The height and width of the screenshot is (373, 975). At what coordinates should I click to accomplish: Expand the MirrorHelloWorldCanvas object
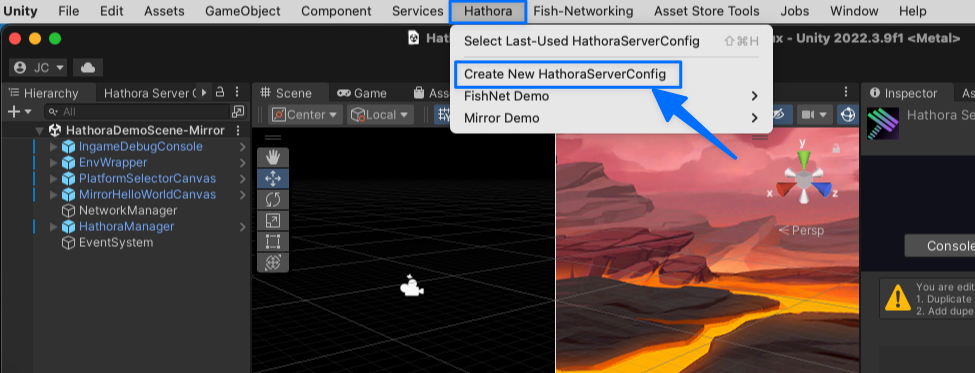coord(53,195)
